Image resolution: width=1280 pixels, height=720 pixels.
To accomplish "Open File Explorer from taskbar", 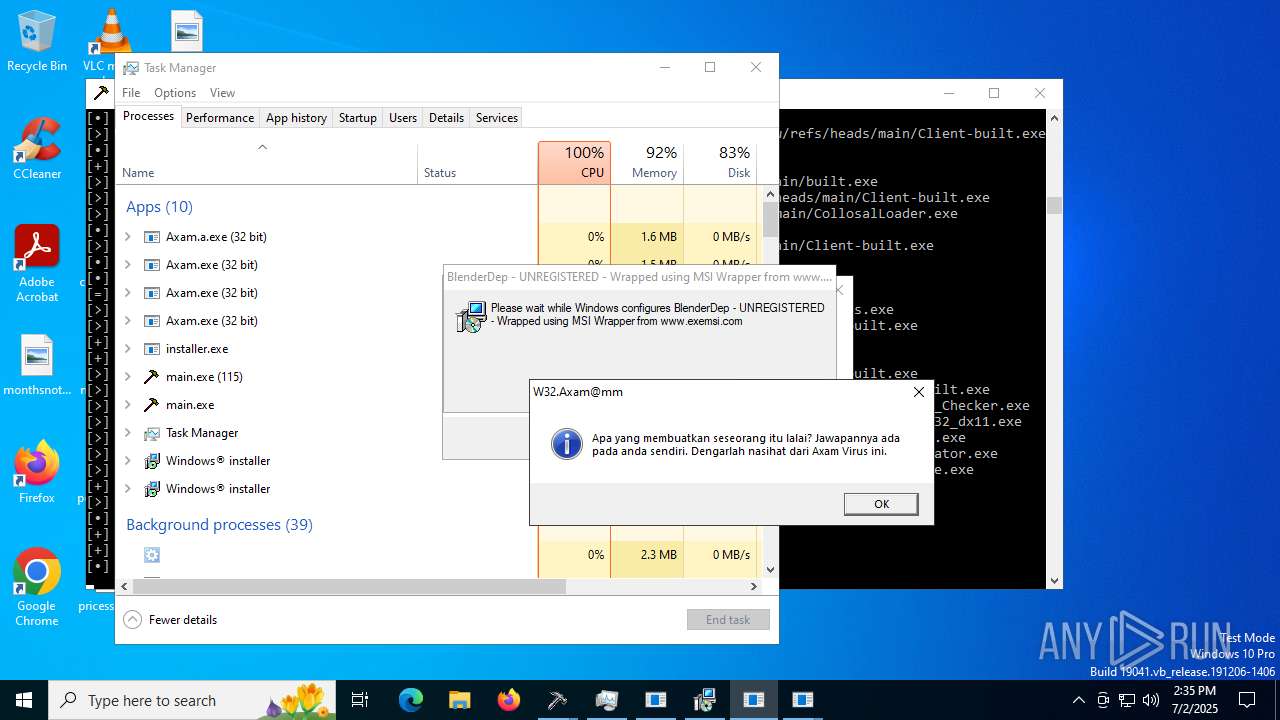I will tap(460, 700).
